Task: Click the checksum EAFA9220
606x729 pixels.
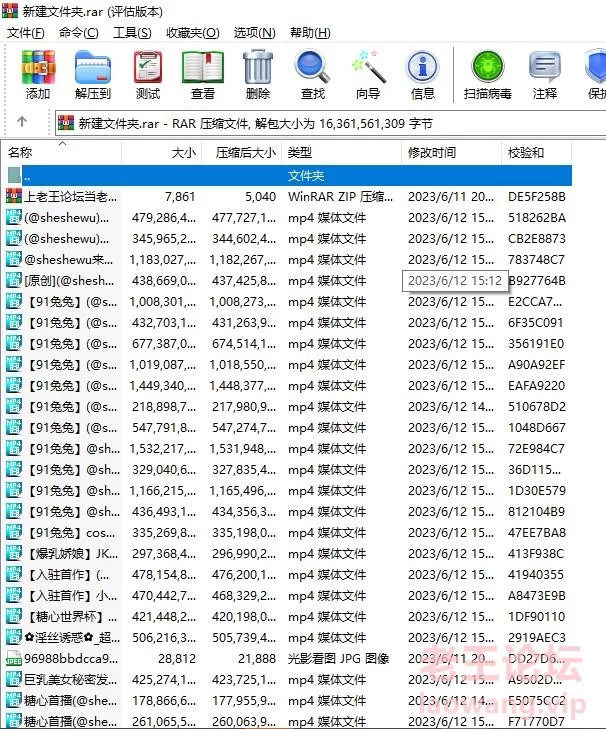Action: tap(536, 385)
